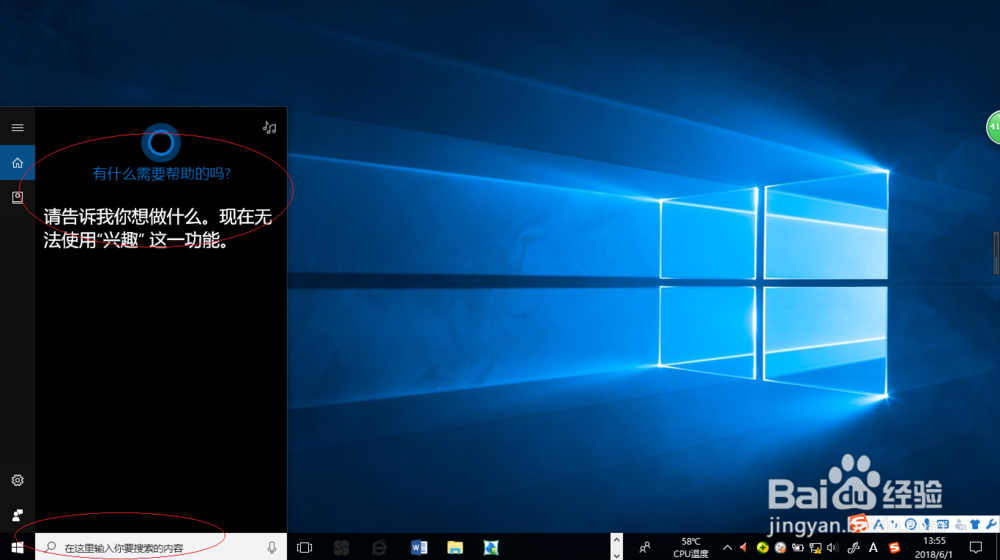
Task: Open File Explorer from taskbar
Action: click(x=455, y=547)
